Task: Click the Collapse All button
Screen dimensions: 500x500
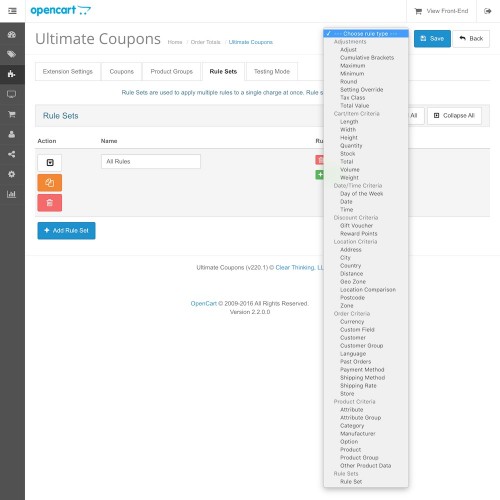Action: point(454,116)
